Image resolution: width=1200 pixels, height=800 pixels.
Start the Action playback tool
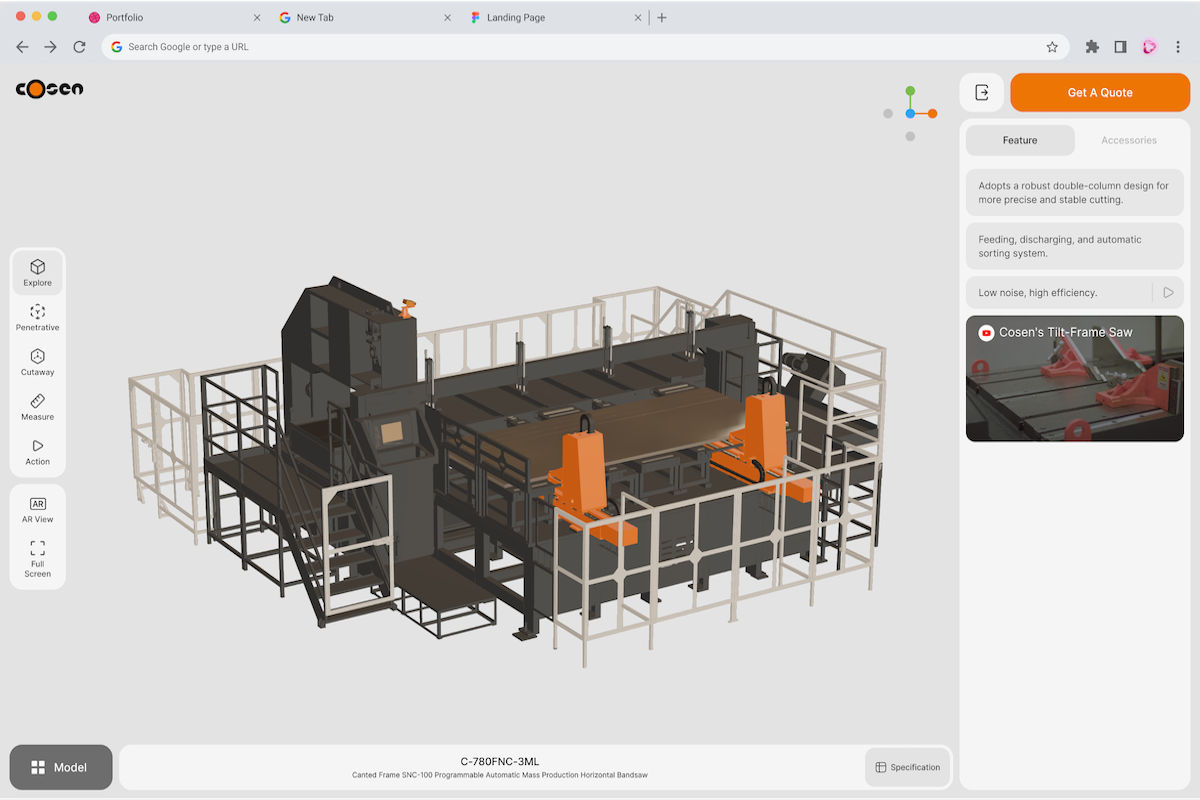click(37, 452)
